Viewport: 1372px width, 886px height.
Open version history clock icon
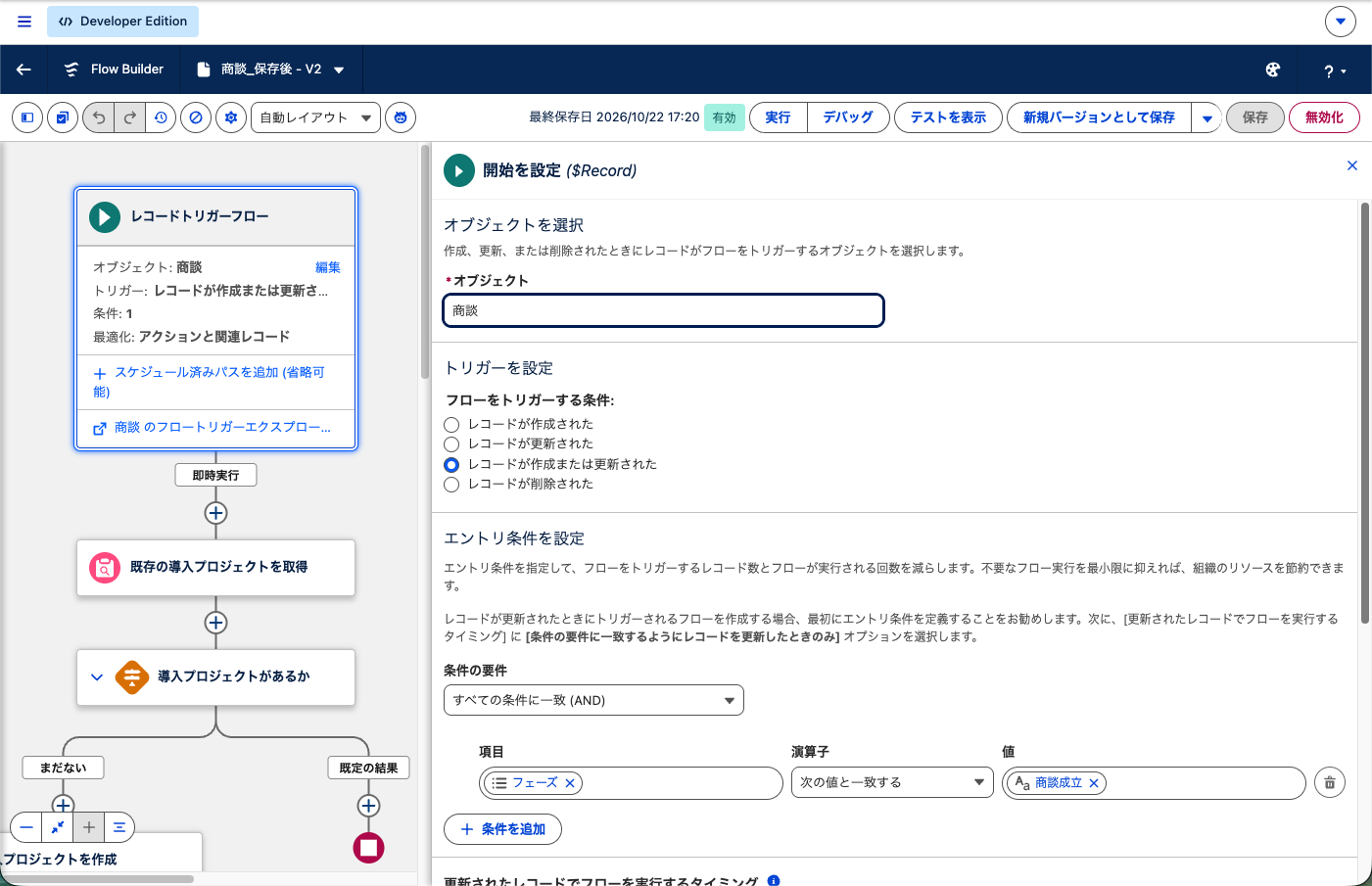161,117
